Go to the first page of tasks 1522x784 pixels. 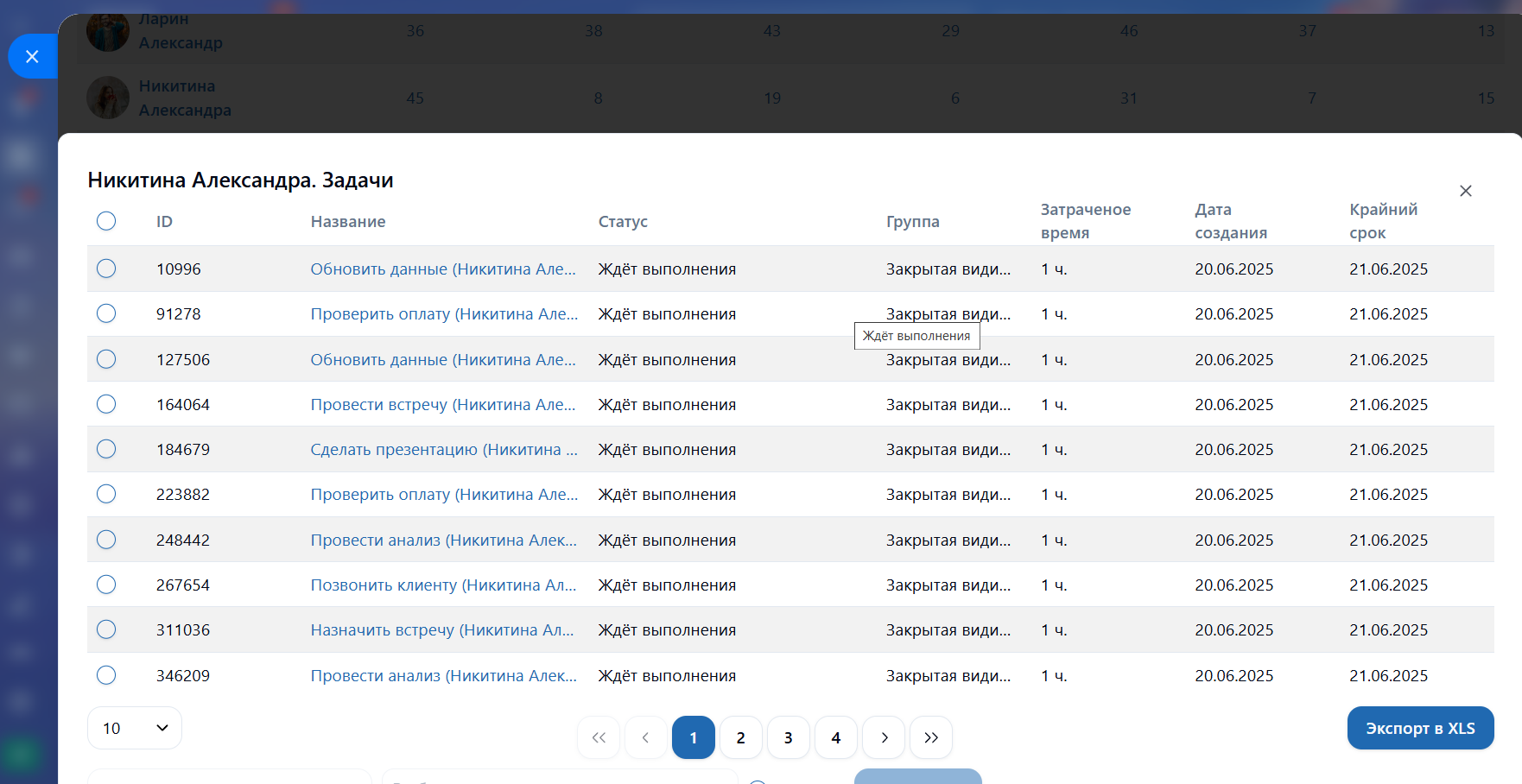(x=599, y=737)
